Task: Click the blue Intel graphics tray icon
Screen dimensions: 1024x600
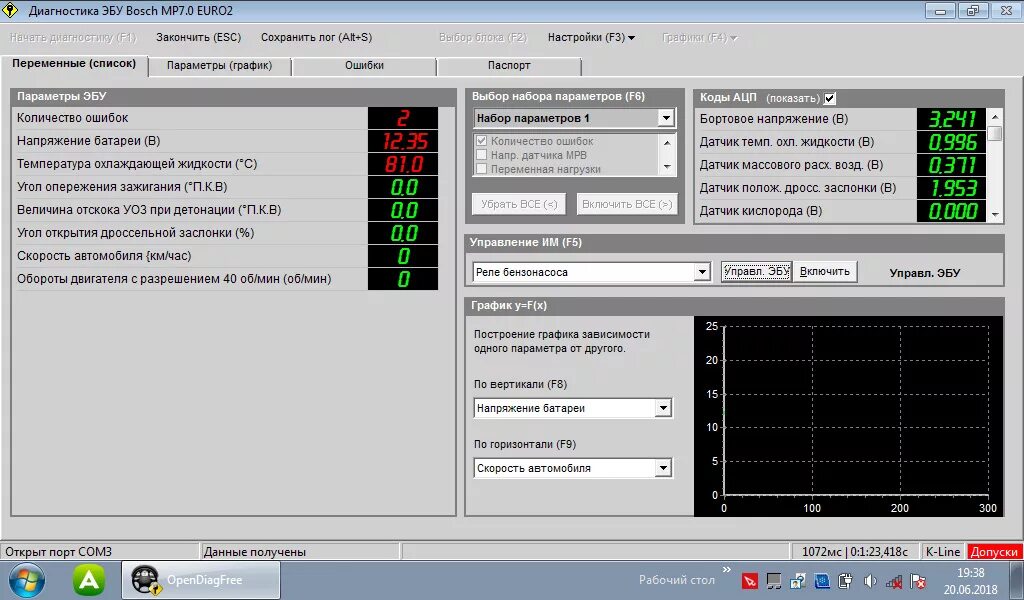Action: [x=822, y=580]
